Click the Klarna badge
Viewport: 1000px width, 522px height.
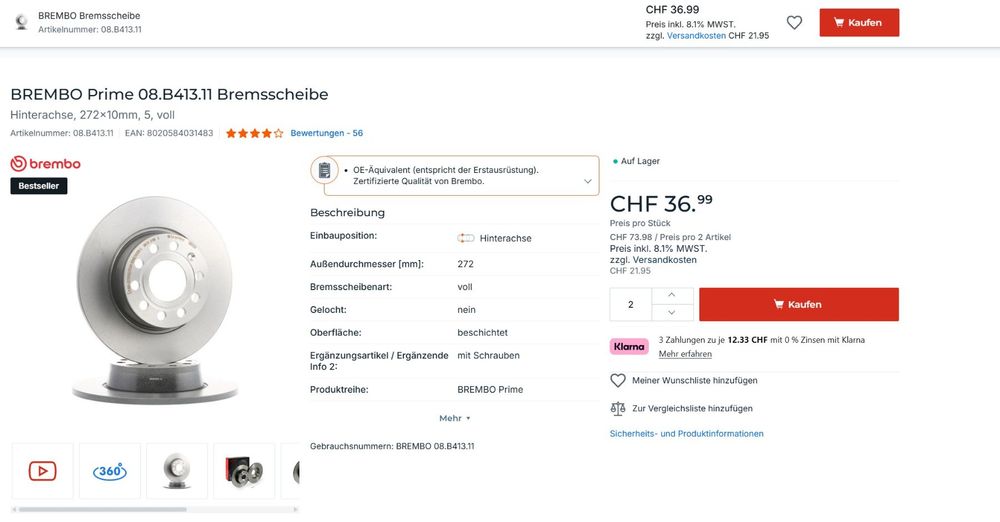(x=629, y=347)
